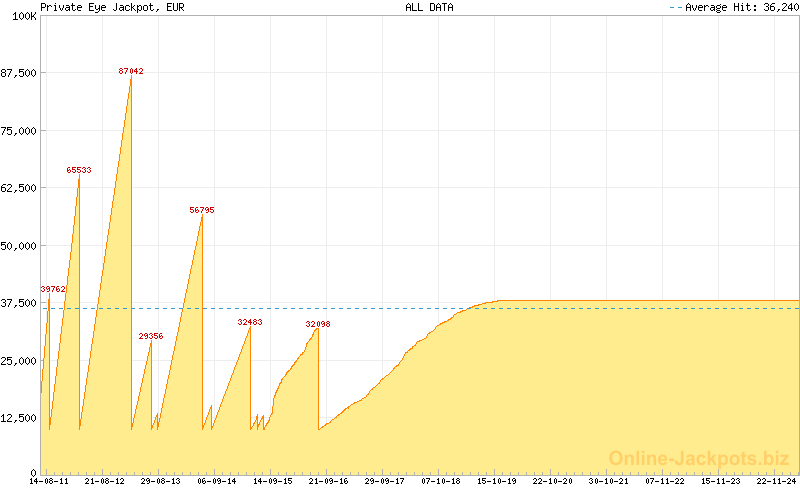Click the 32483 peak value label

250,322
